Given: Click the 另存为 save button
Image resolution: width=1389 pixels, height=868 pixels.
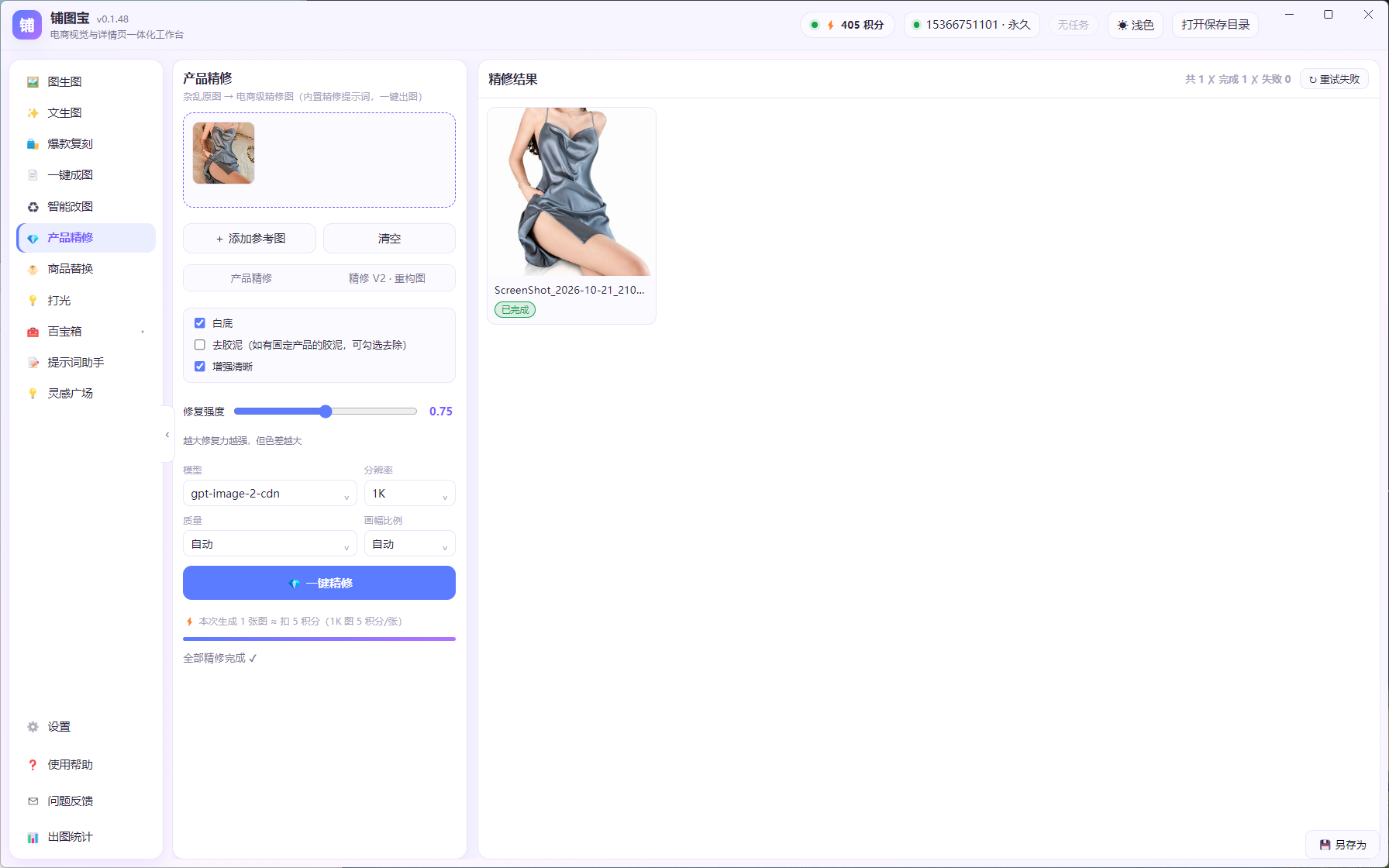Looking at the screenshot, I should pyautogui.click(x=1343, y=845).
